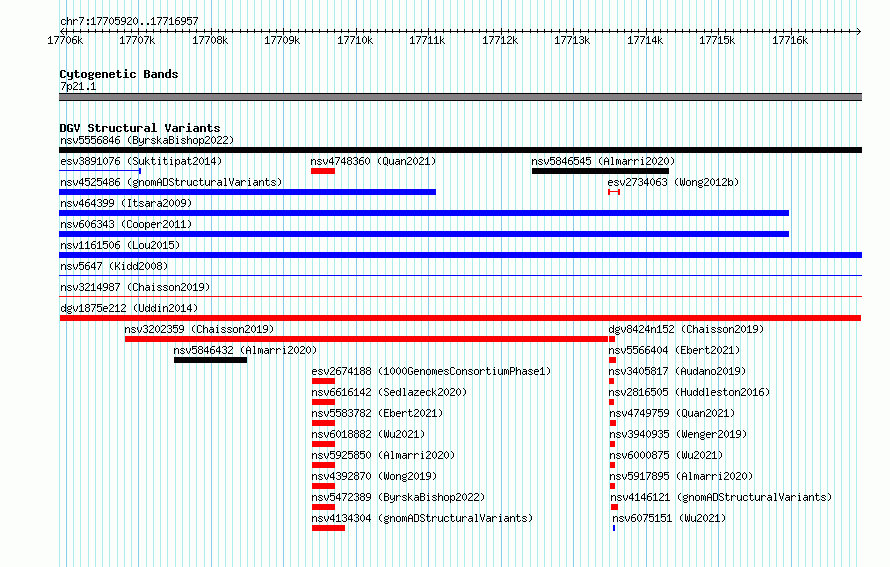
Task: Open variant nsv464399 (Itsara2009)
Action: coord(126,203)
